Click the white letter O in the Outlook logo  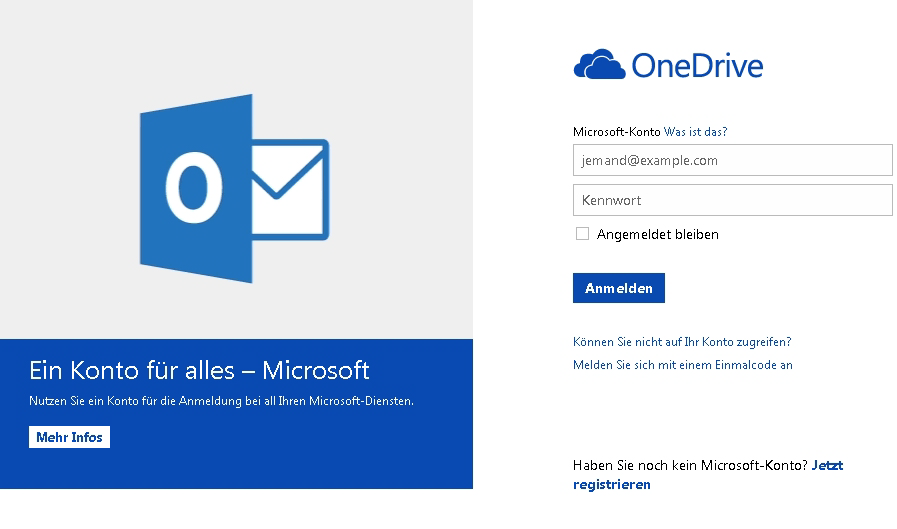point(194,187)
